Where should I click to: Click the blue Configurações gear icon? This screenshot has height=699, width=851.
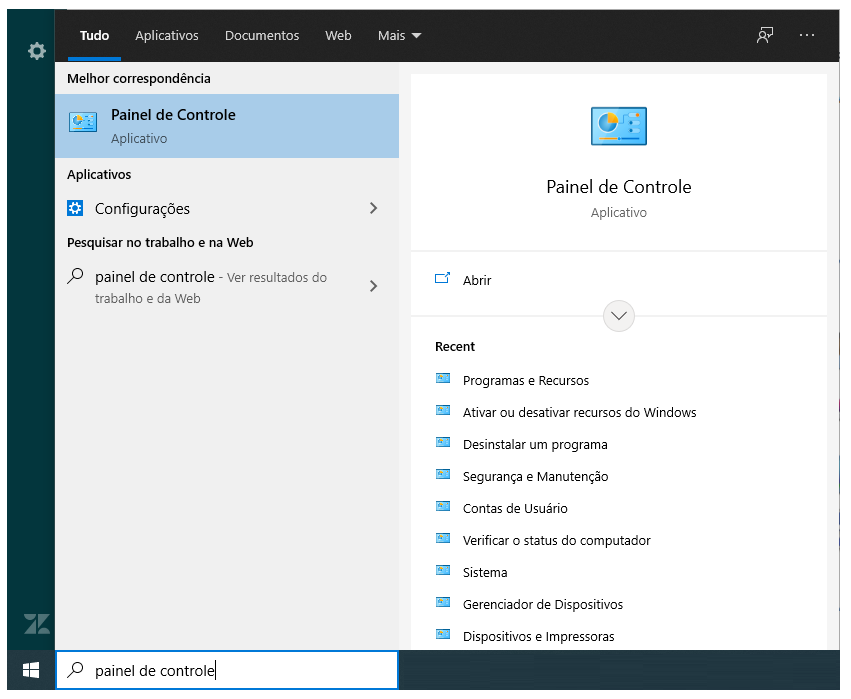[x=75, y=208]
